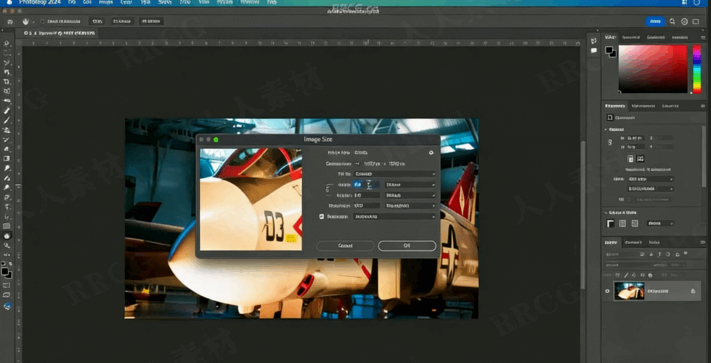Click foreground color swatch in Color panel

(x=609, y=50)
